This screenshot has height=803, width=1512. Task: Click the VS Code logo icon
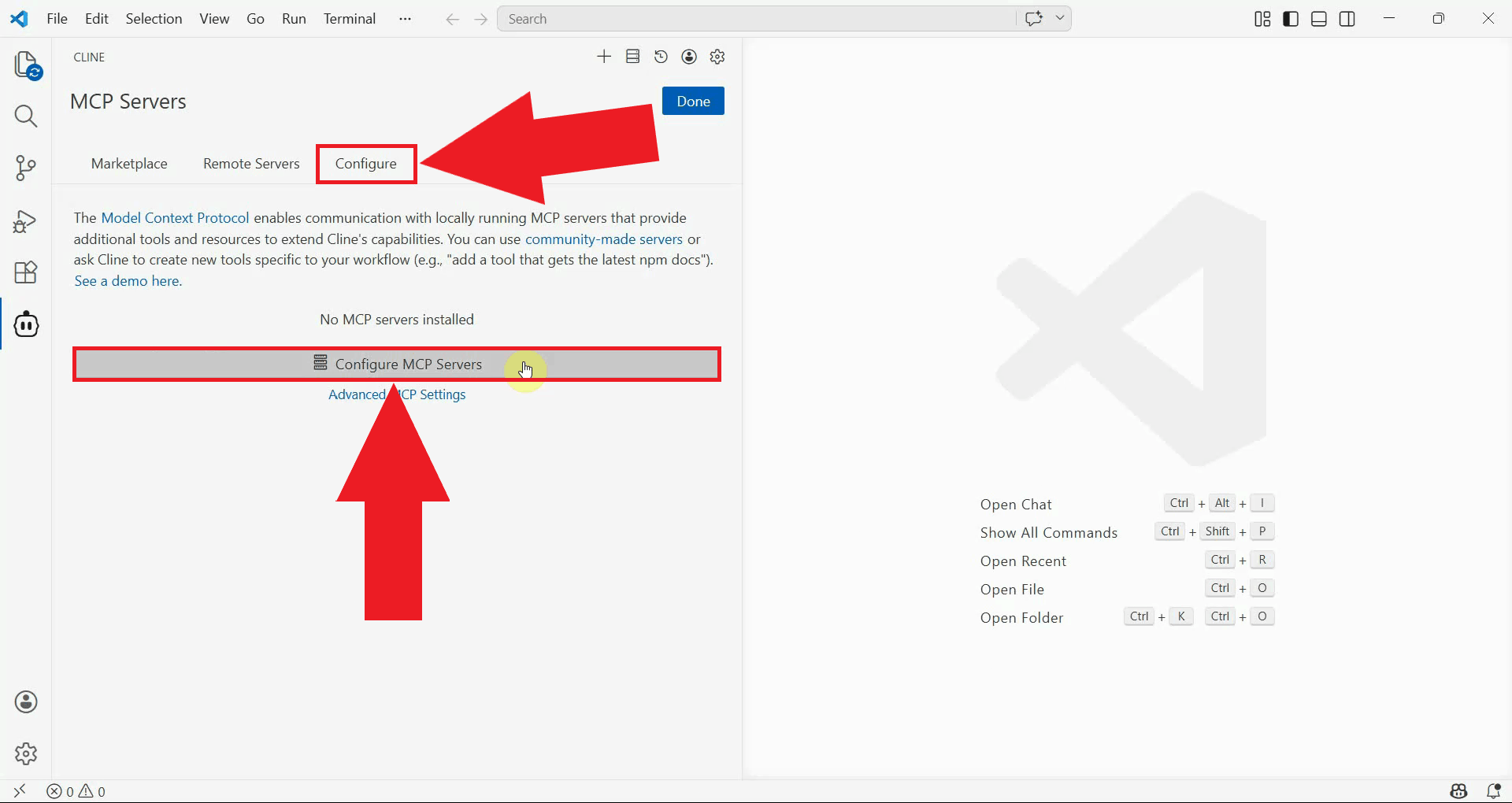19,19
